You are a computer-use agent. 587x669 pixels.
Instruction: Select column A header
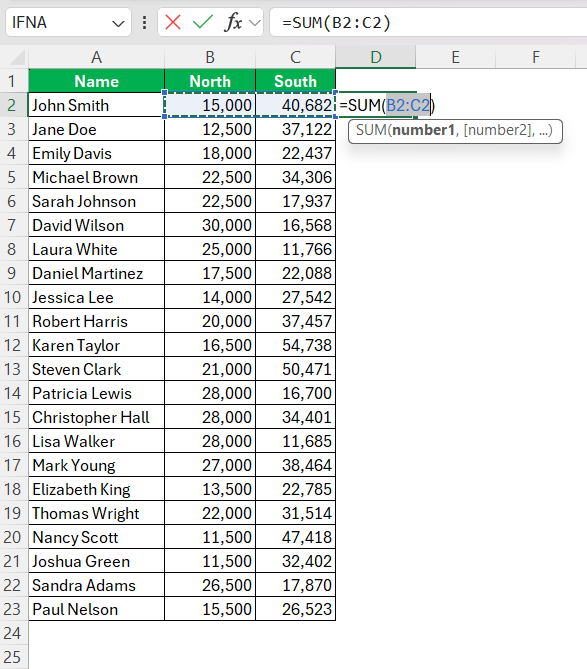point(96,57)
